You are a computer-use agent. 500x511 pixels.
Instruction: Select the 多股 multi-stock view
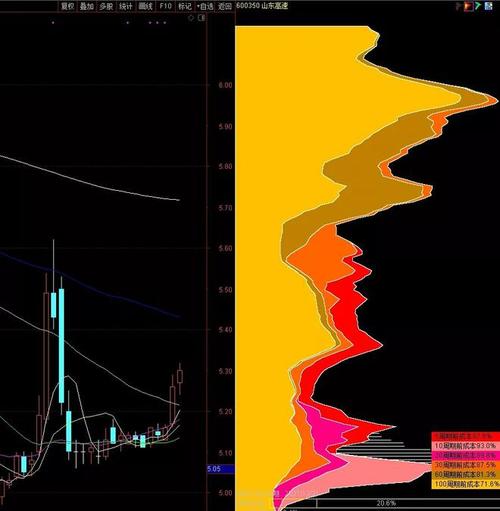point(106,6)
